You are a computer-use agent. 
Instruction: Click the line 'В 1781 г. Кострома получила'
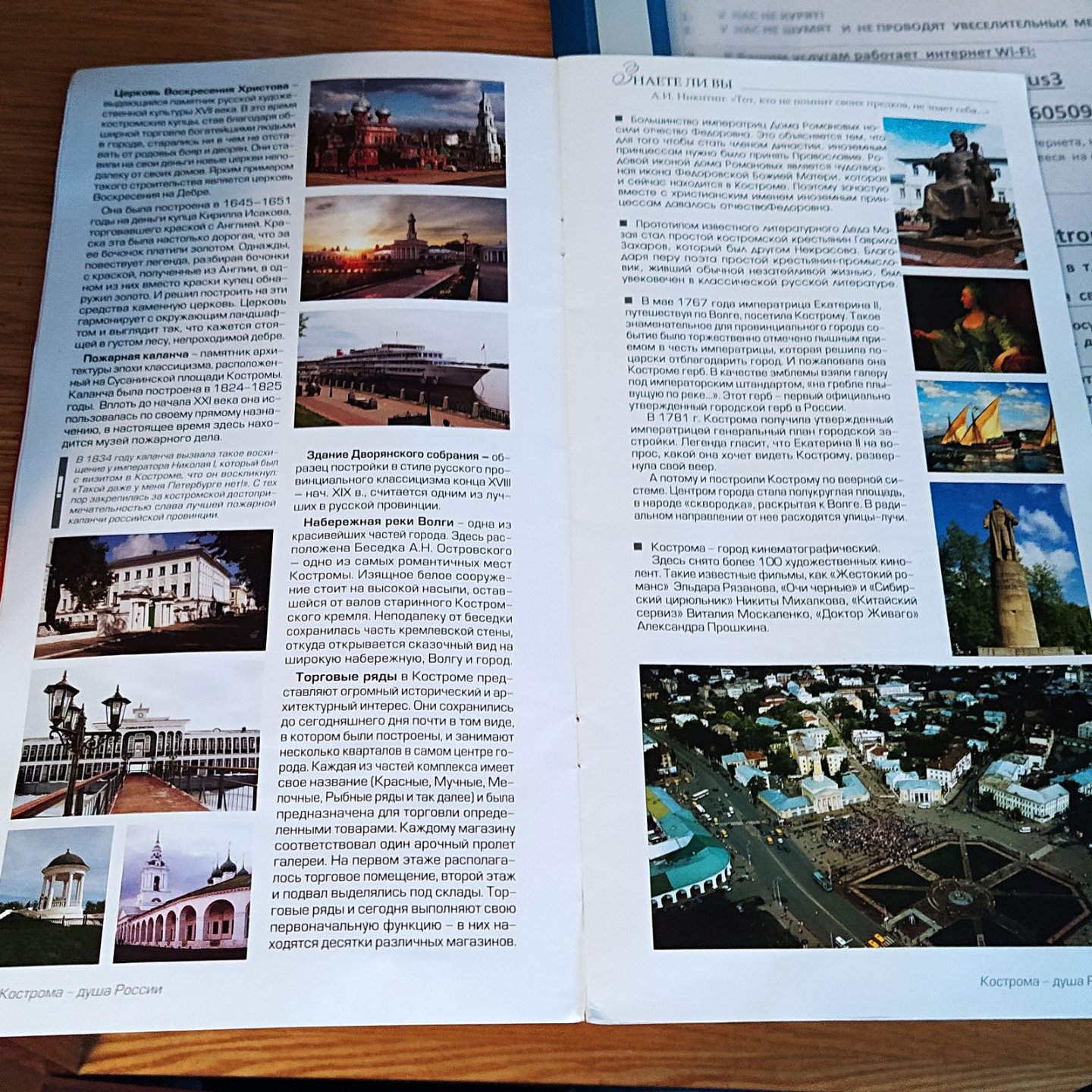[x=770, y=419]
